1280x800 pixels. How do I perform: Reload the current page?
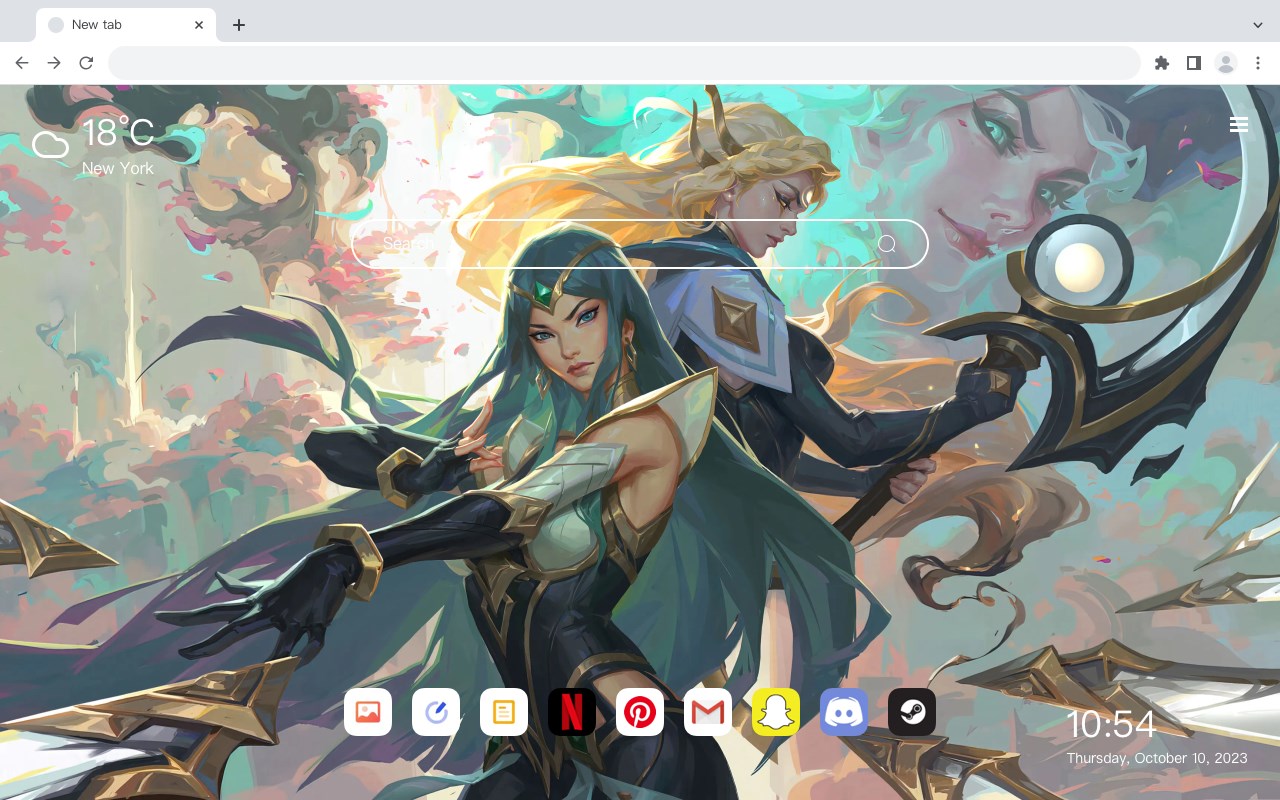pyautogui.click(x=86, y=63)
